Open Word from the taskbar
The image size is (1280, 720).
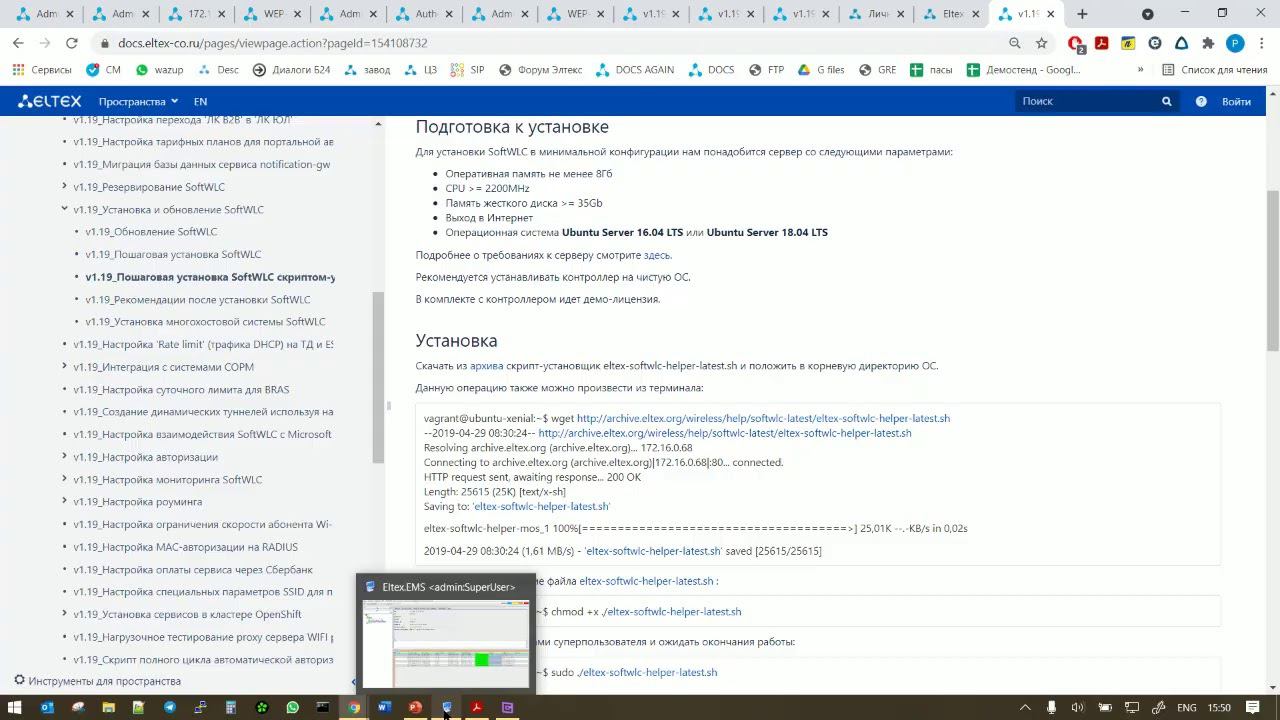[x=384, y=708]
